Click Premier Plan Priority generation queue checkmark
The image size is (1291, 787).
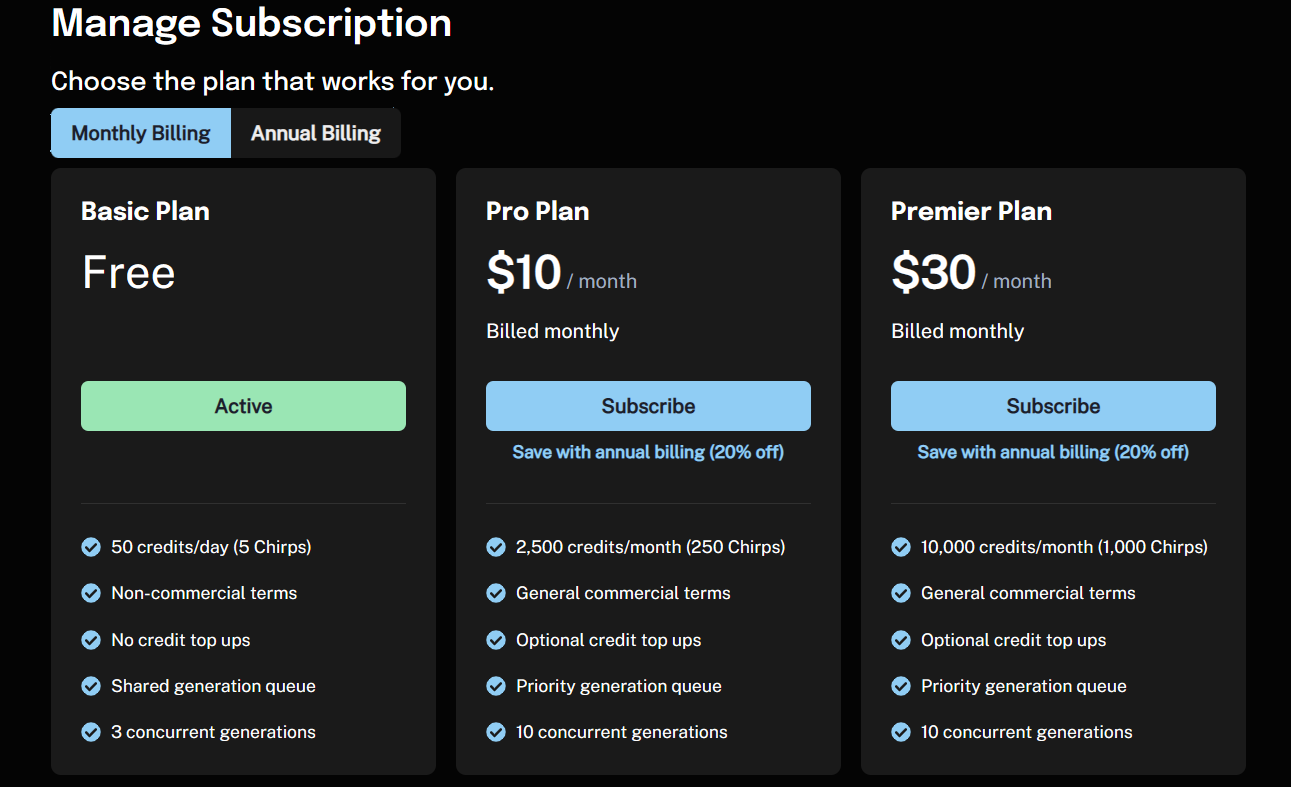tap(901, 686)
